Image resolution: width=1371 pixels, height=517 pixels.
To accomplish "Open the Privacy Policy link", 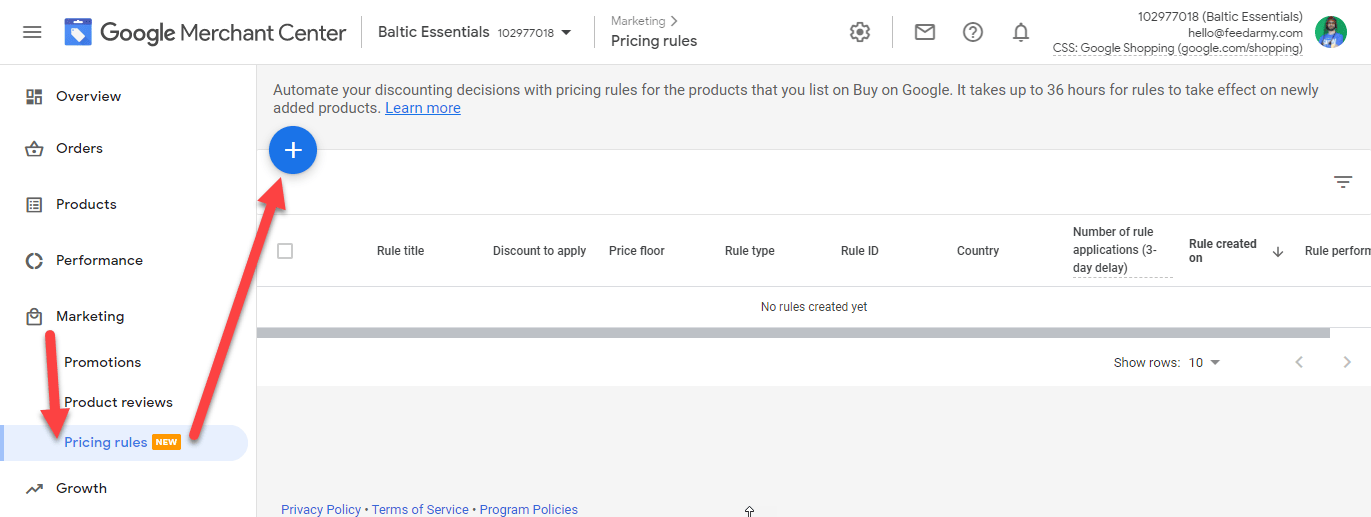I will click(321, 509).
